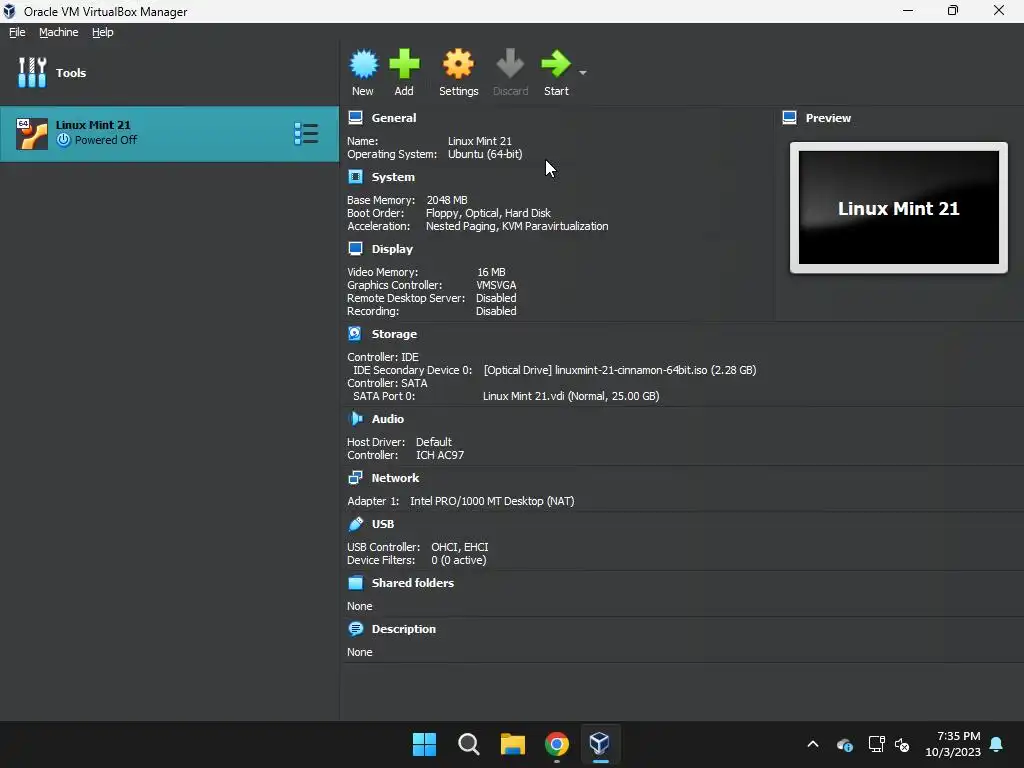Click the Linux Mint 21.vdi disk entry
Screen dimensions: 1024x768
pyautogui.click(x=571, y=396)
